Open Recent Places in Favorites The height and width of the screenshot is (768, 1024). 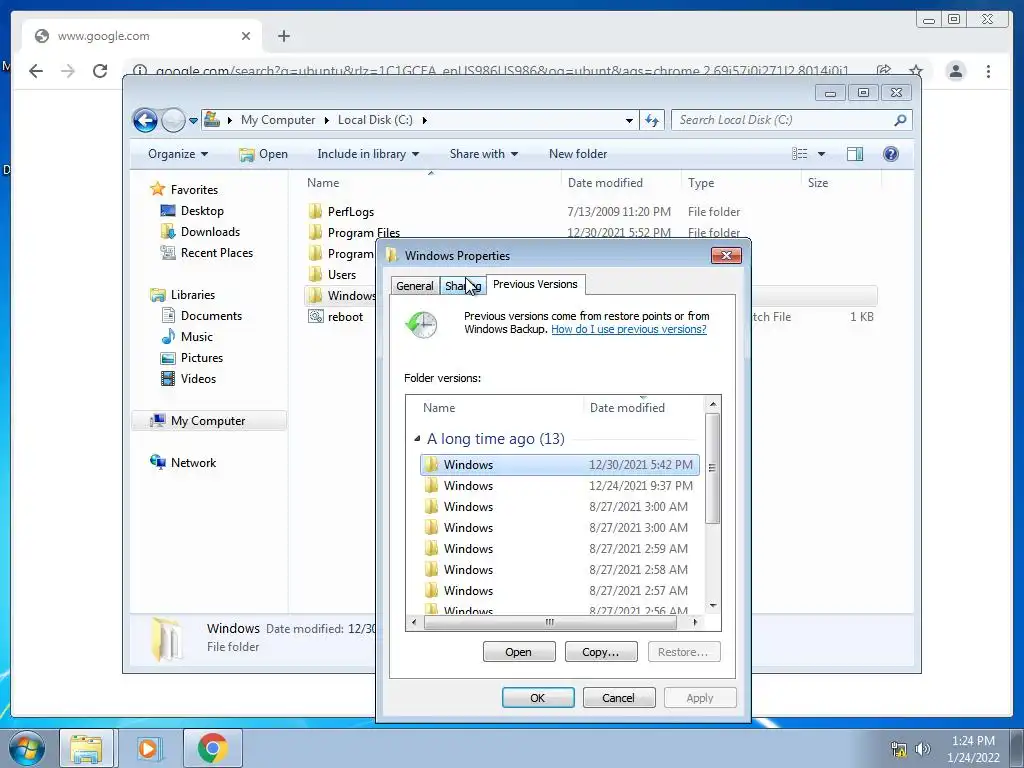(x=216, y=253)
